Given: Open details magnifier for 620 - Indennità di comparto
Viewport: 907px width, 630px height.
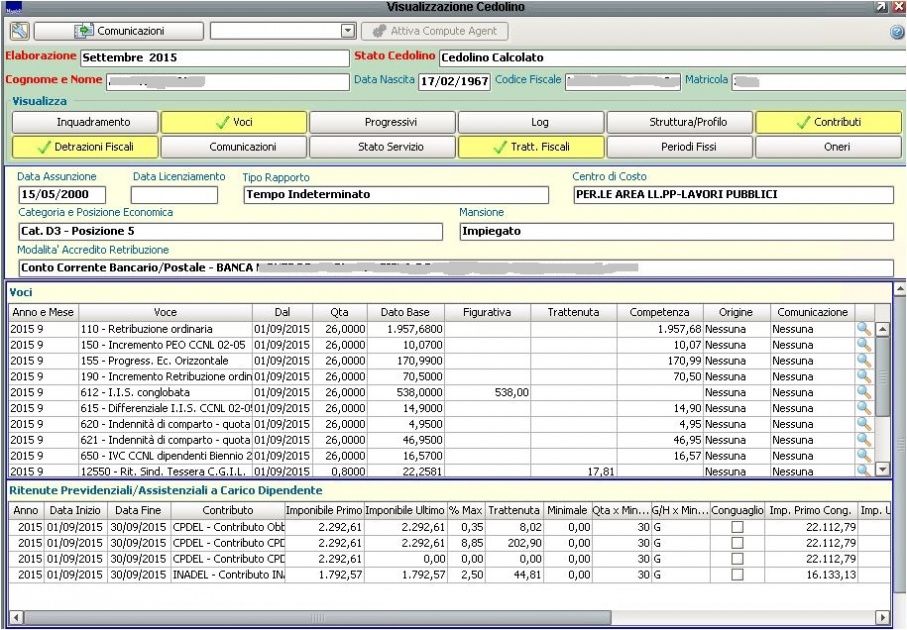Looking at the screenshot, I should coord(864,424).
